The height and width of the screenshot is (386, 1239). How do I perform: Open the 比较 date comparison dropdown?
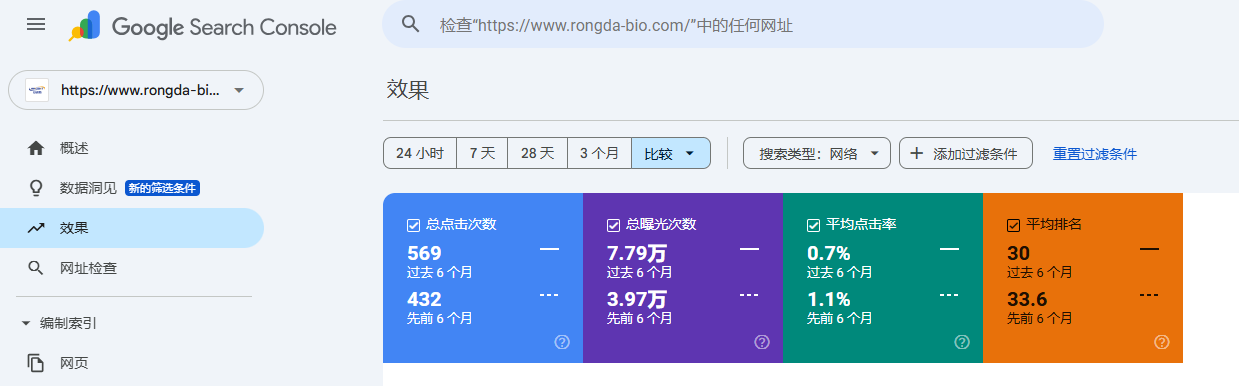click(671, 154)
